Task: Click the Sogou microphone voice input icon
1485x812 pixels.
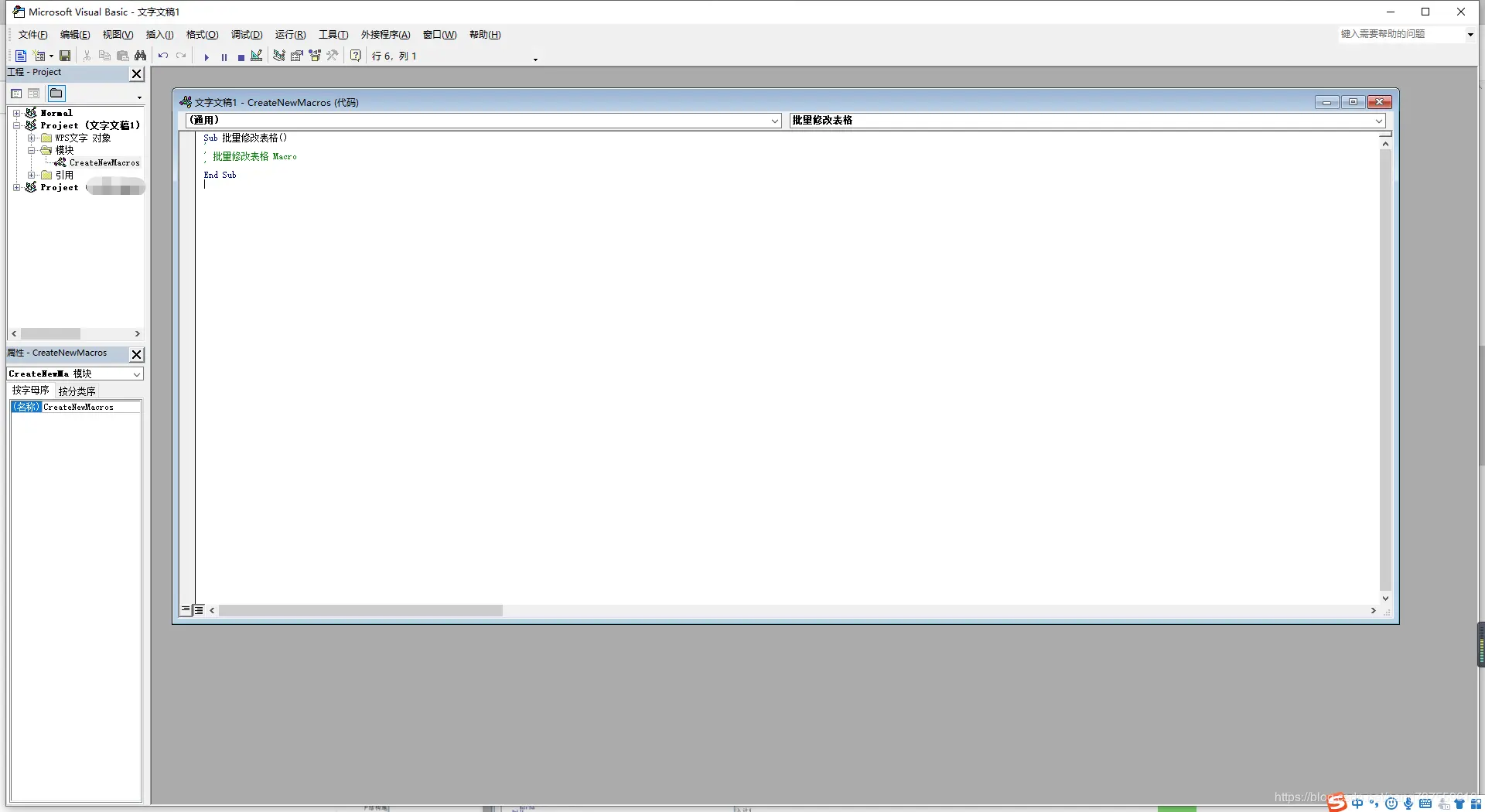Action: coord(1408,803)
